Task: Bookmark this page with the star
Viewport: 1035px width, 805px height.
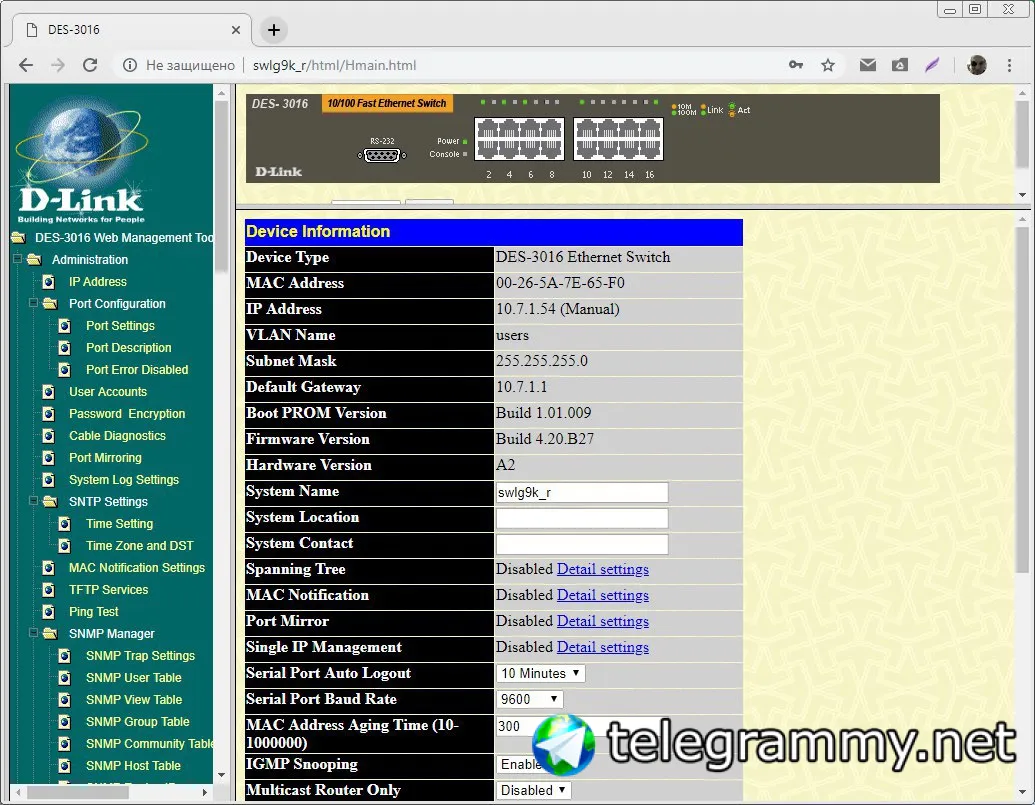Action: click(x=828, y=65)
